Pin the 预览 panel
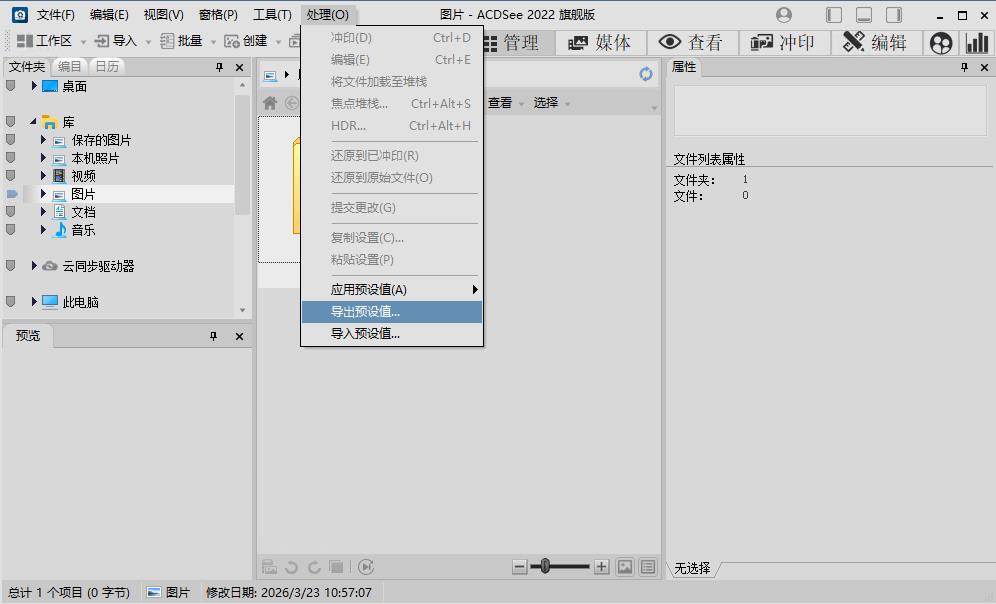The height and width of the screenshot is (604, 996). pyautogui.click(x=213, y=336)
